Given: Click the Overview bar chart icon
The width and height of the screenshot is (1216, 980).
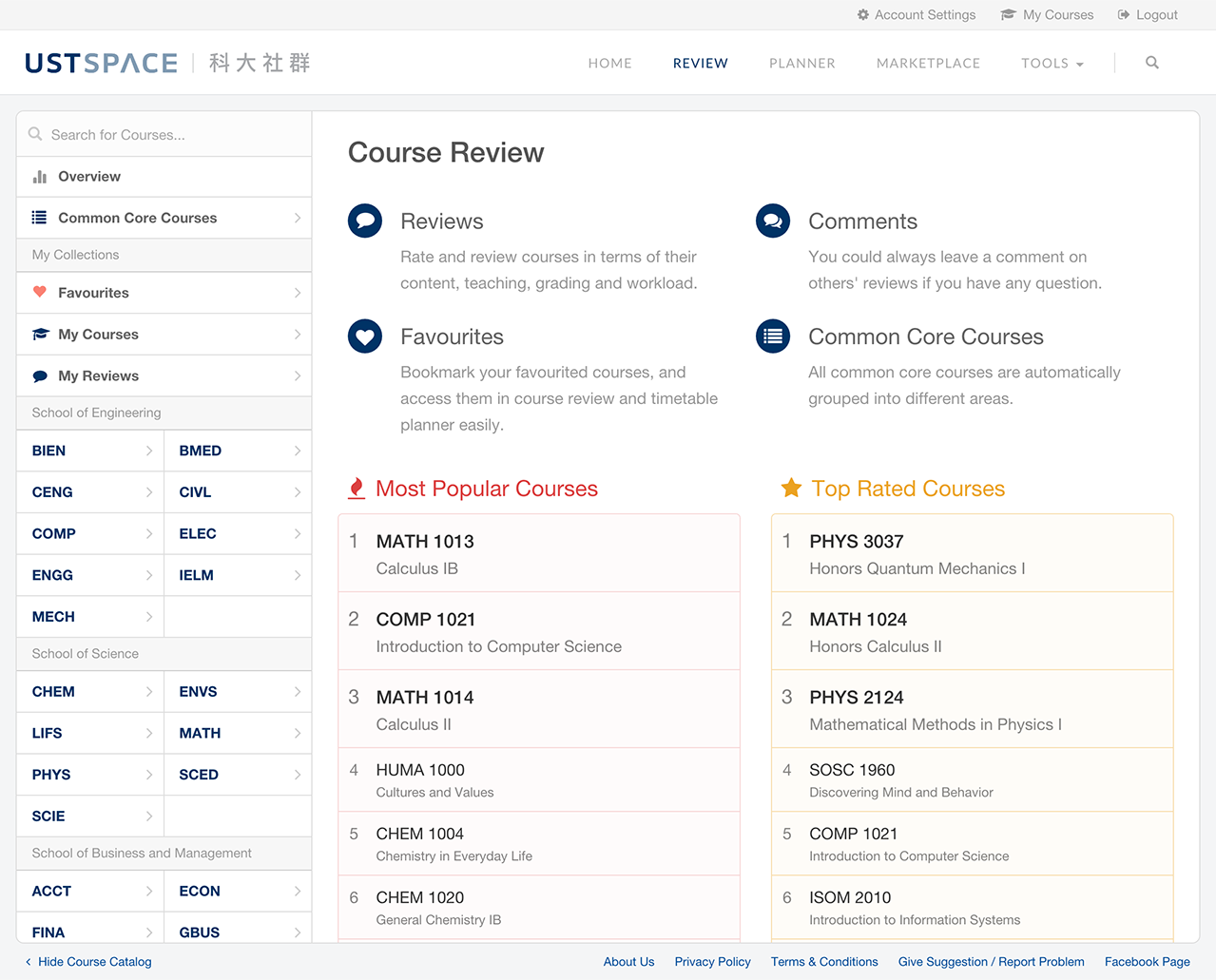Looking at the screenshot, I should 40,177.
